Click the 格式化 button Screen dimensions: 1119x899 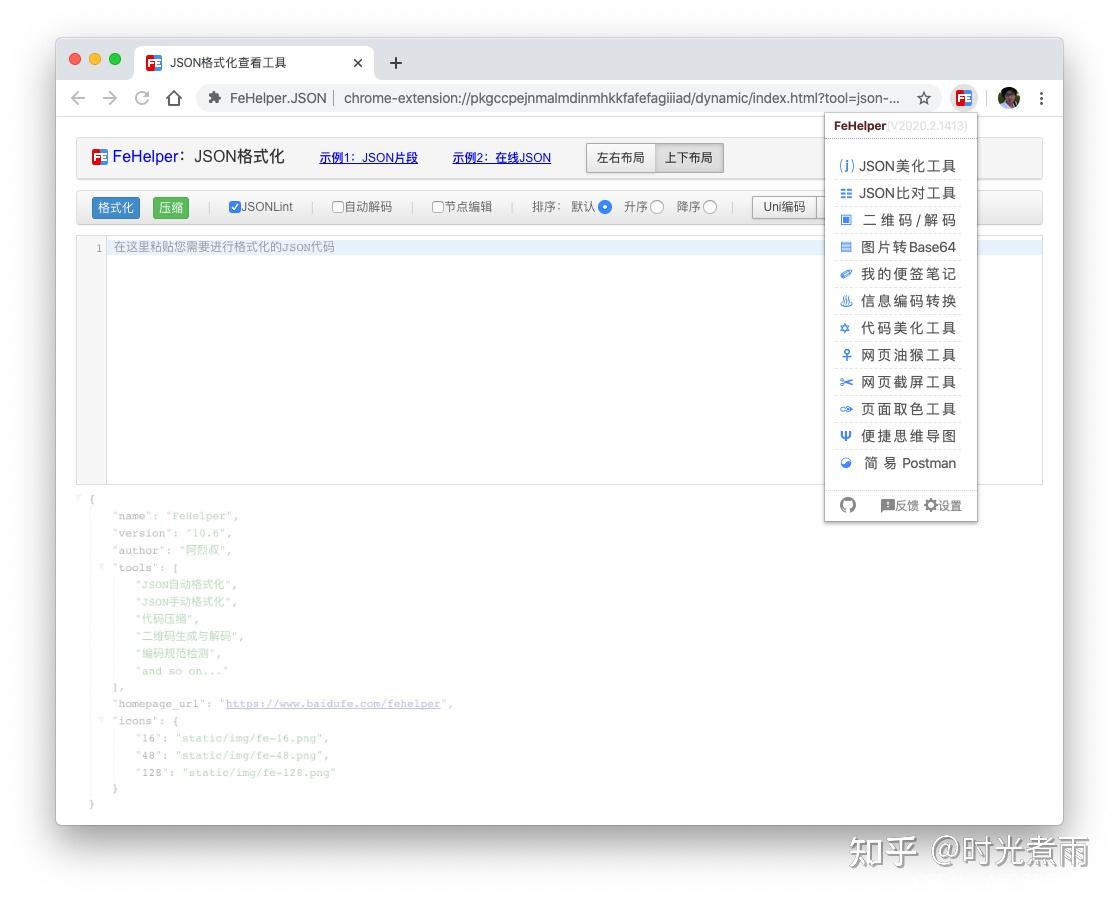(x=115, y=207)
